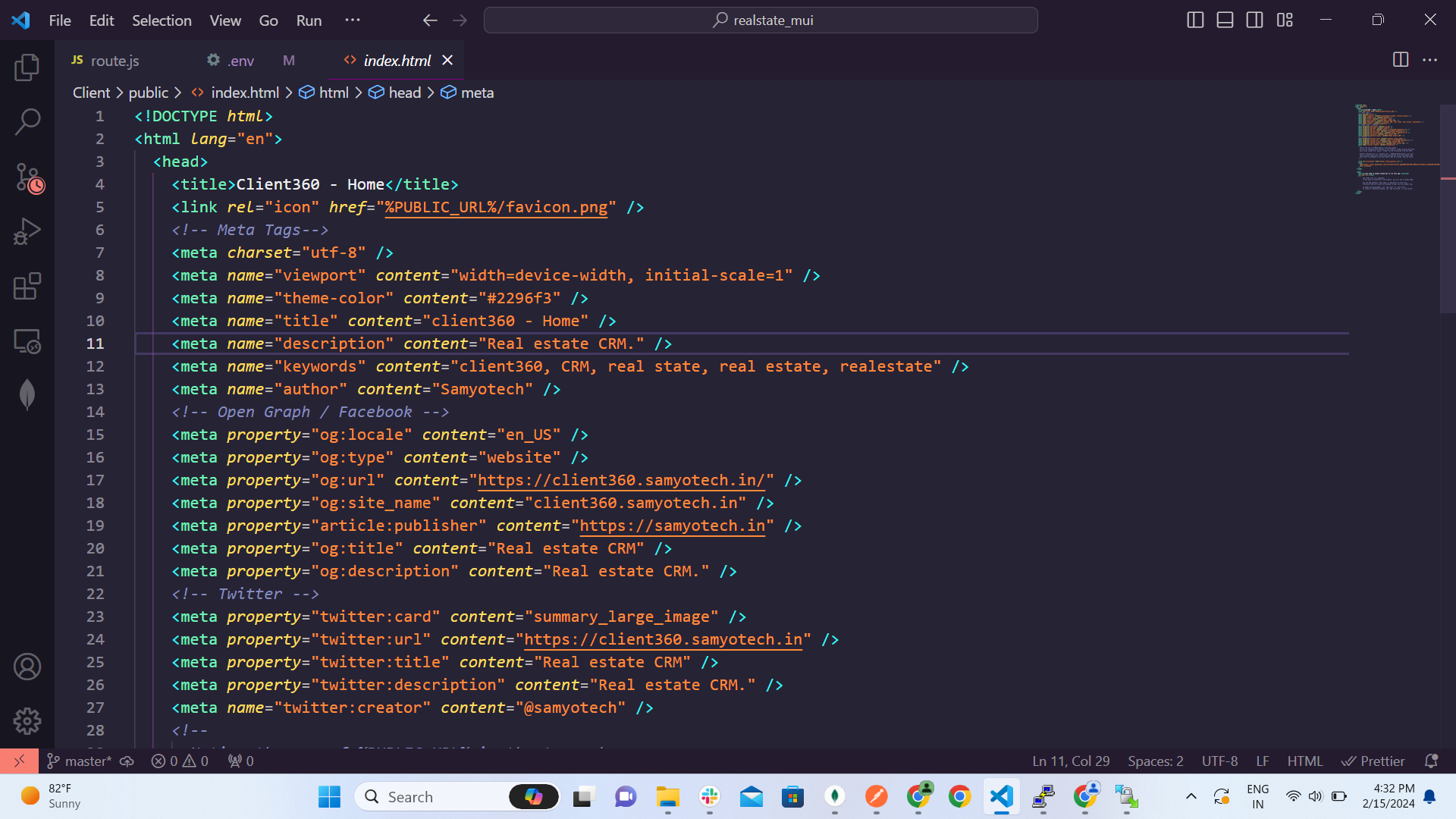Open the Remote Explorer view
The height and width of the screenshot is (819, 1456).
click(x=27, y=341)
